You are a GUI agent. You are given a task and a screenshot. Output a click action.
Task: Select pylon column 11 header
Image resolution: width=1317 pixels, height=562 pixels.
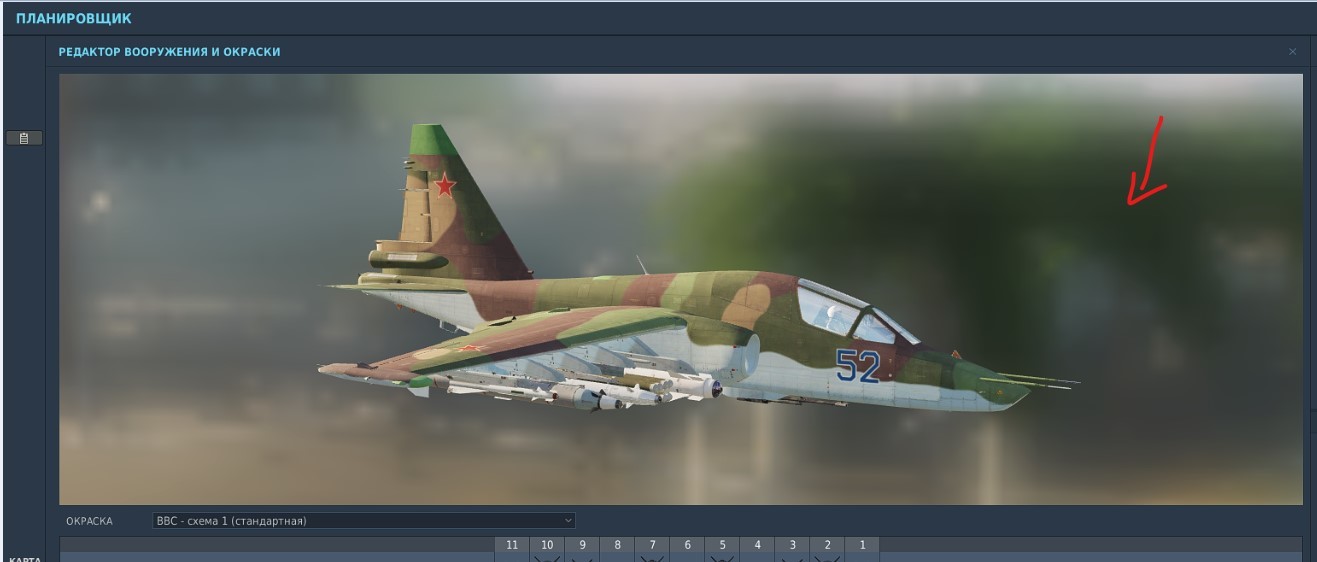[512, 545]
